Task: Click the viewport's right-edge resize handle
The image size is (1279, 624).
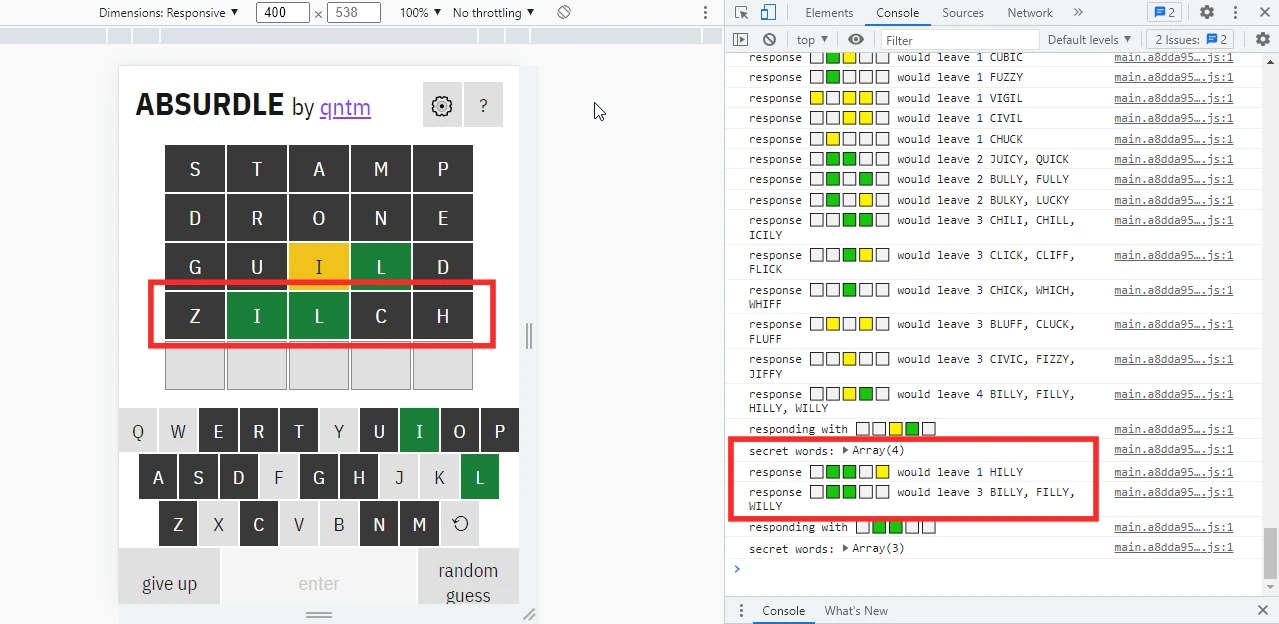Action: click(x=529, y=336)
